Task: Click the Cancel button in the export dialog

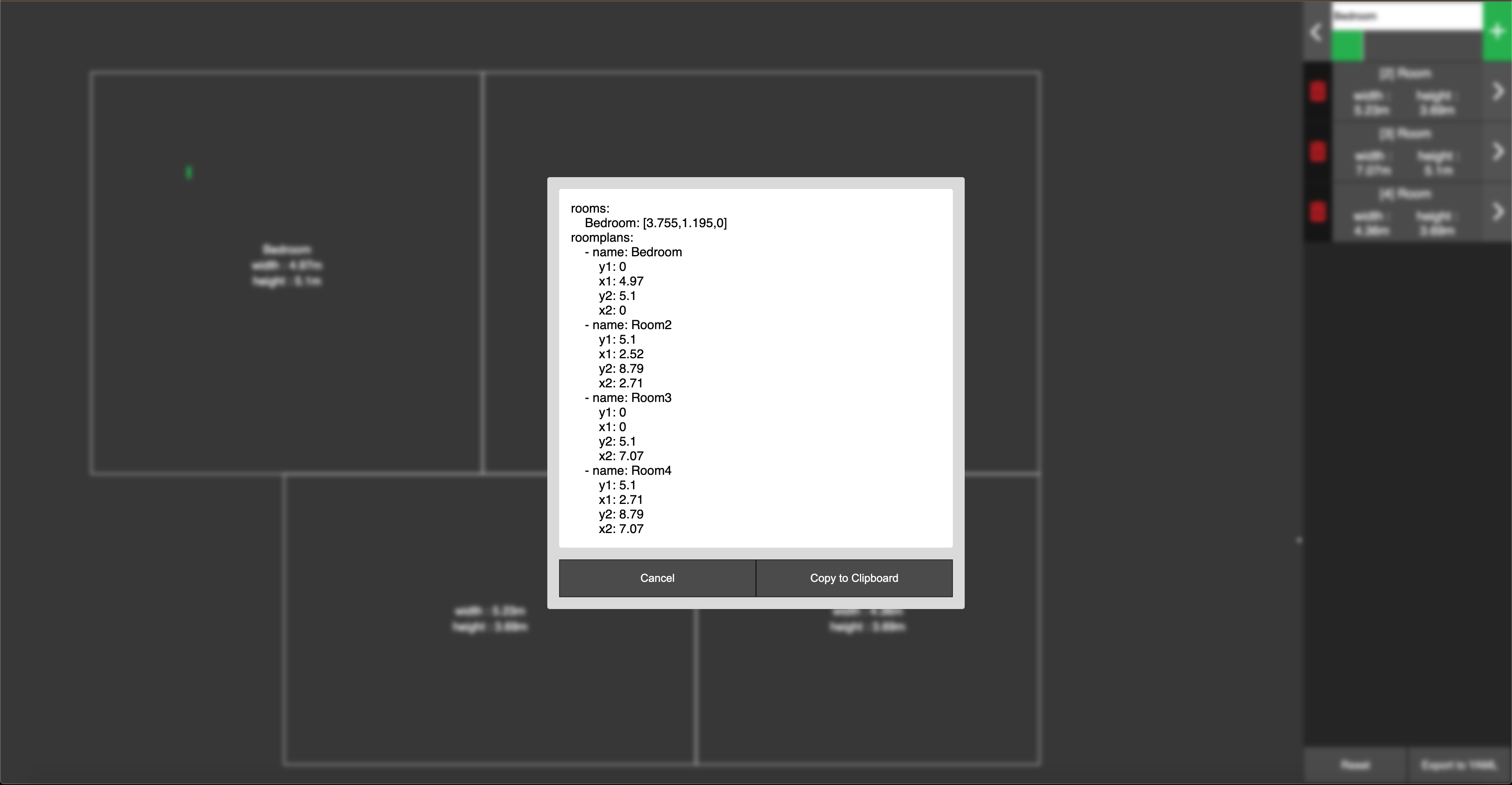Action: click(657, 578)
